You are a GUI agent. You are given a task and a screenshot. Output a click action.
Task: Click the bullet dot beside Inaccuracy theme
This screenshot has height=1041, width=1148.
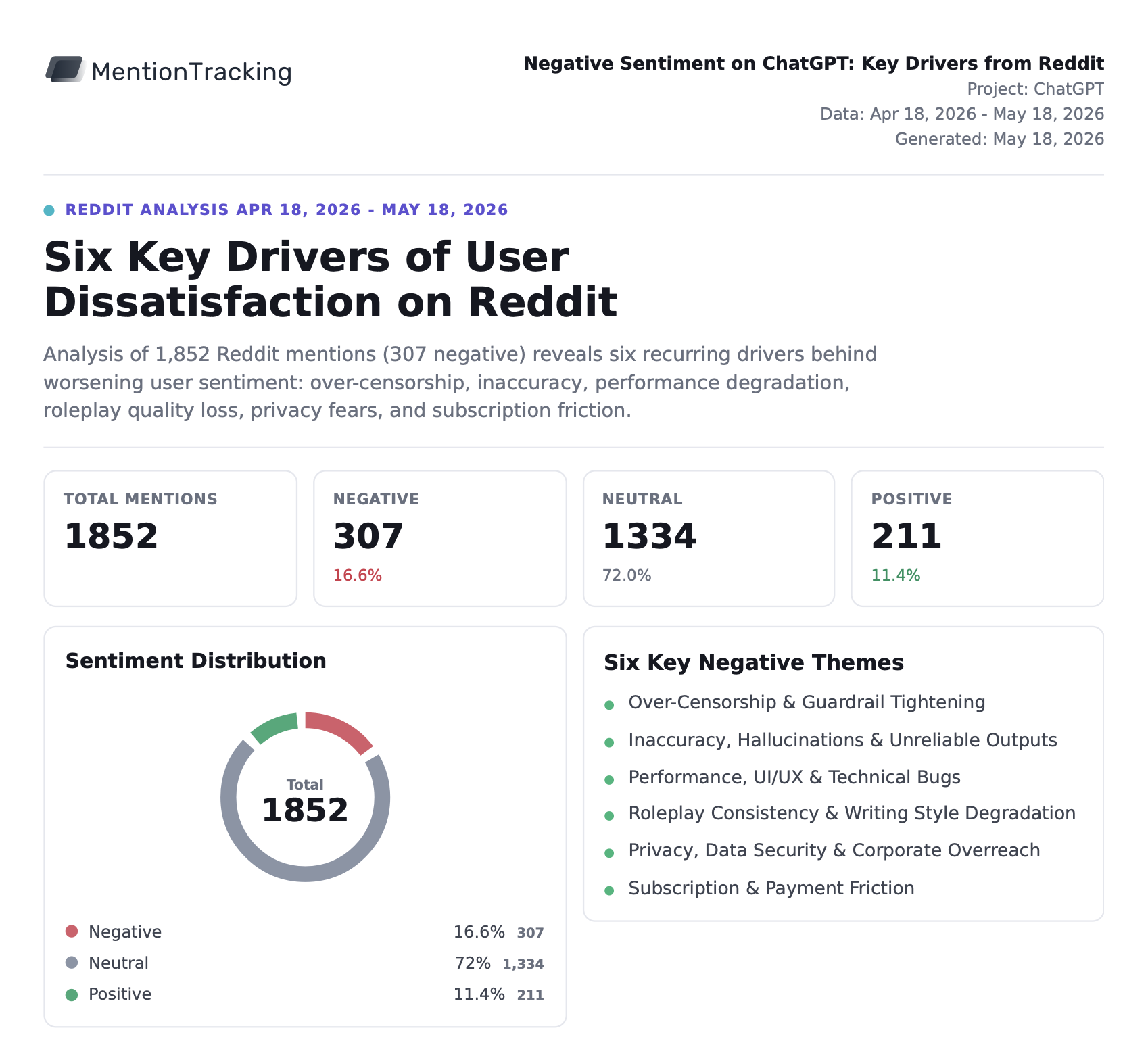tap(609, 743)
